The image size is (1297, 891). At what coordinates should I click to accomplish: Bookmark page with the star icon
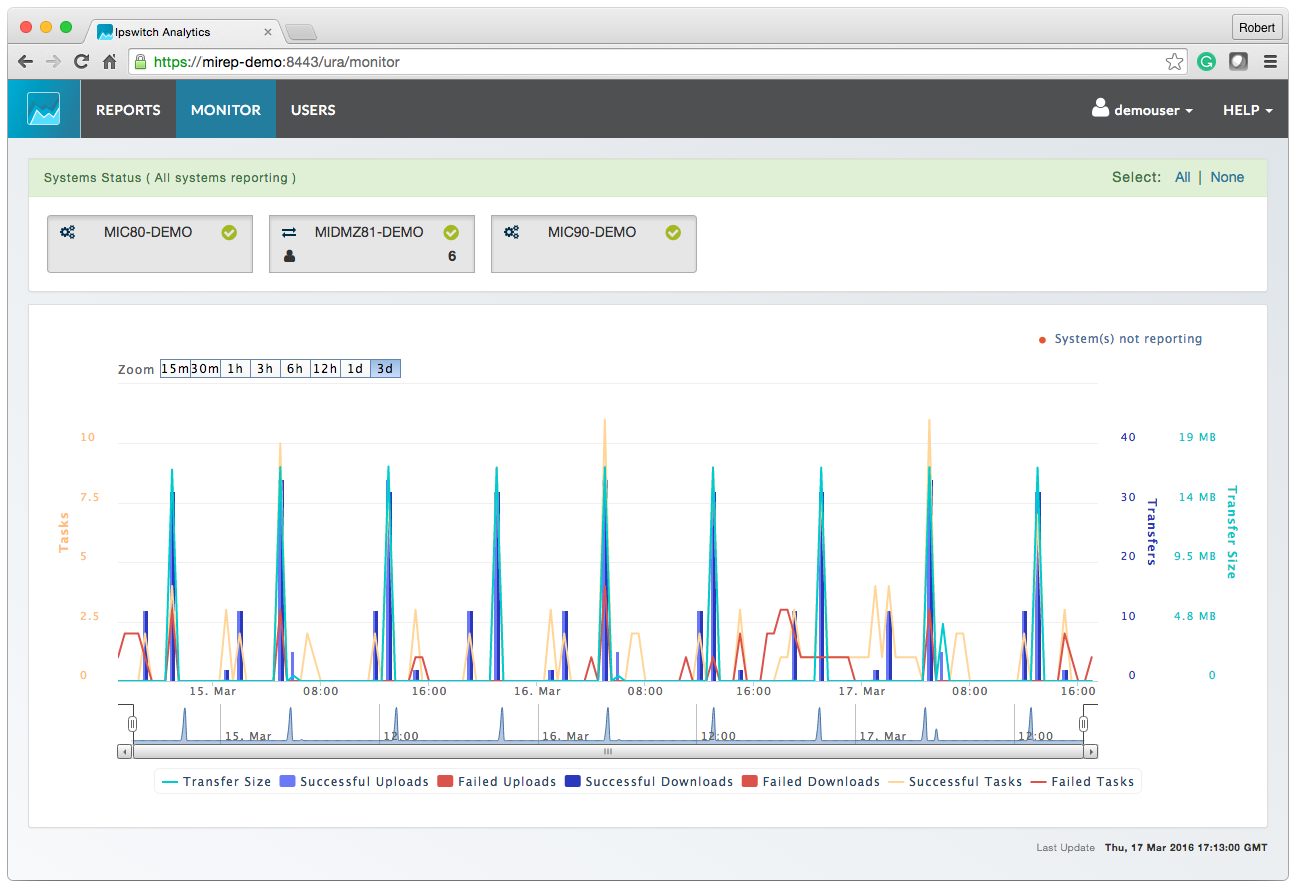coord(1174,62)
